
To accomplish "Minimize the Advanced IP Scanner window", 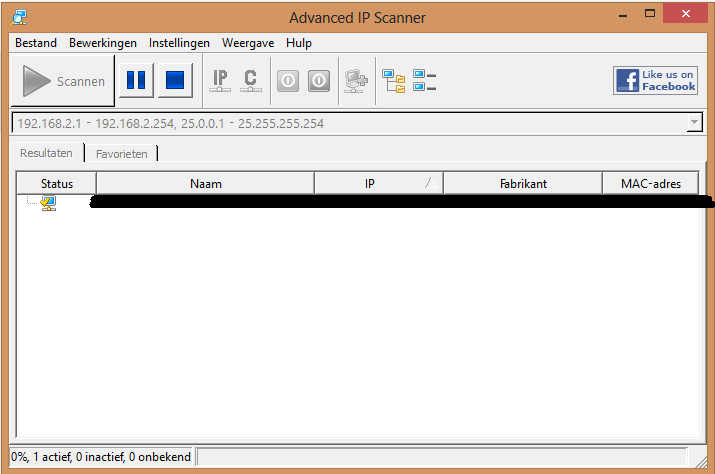I will [x=623, y=15].
